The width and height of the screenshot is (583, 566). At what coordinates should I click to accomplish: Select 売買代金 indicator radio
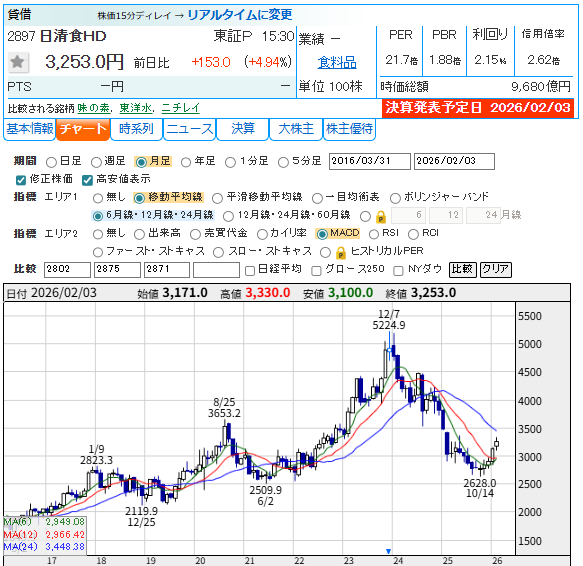tap(195, 234)
